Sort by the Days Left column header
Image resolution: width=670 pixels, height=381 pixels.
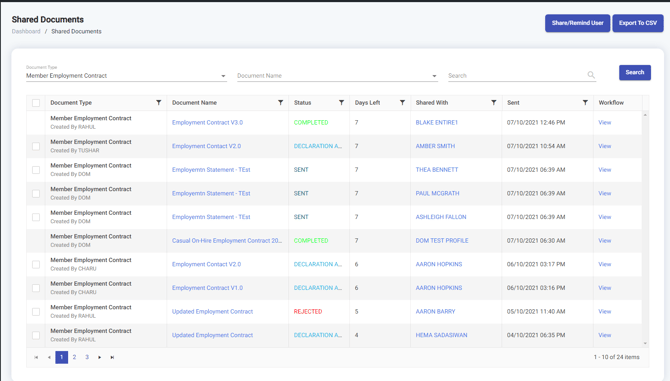tap(367, 103)
